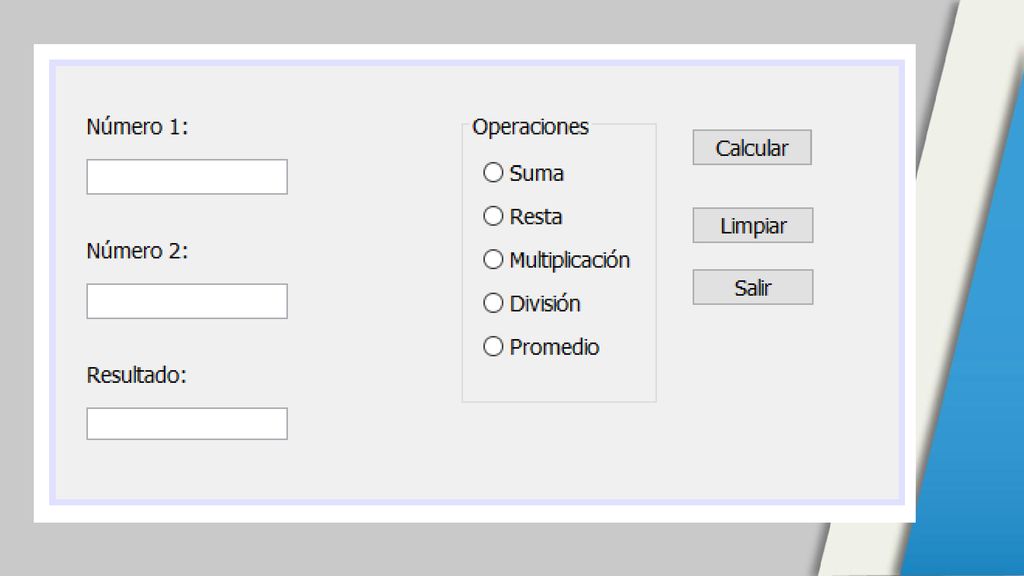This screenshot has height=576, width=1024.
Task: Click the empty form area below Salir
Action: point(753,392)
